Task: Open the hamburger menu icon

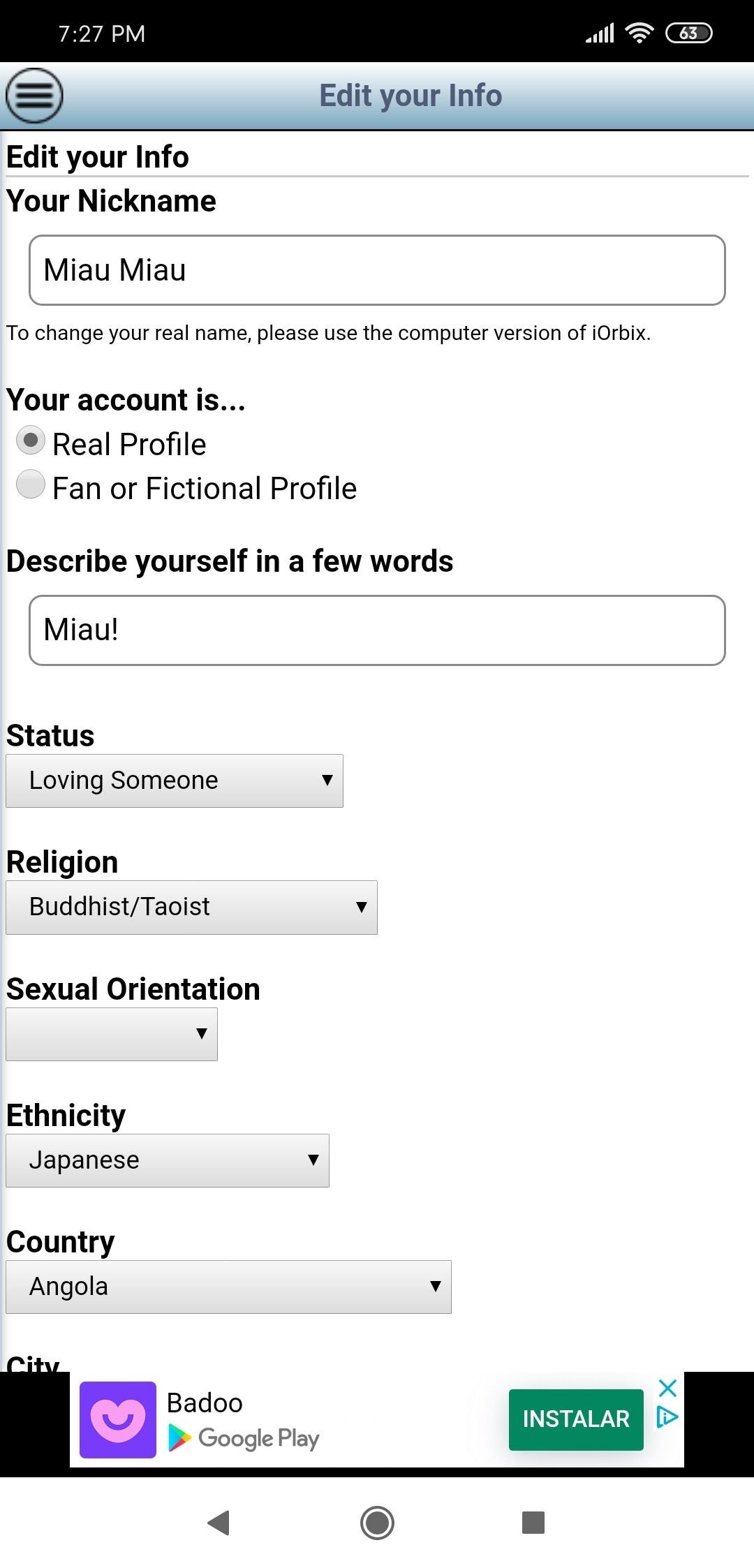Action: [34, 96]
